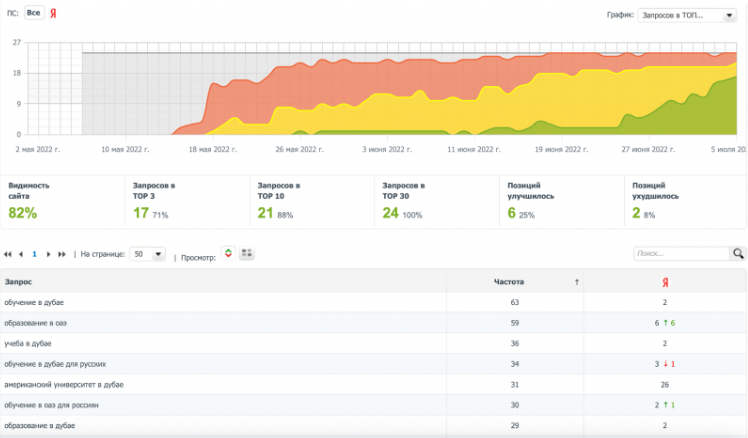Open the На странице count dropdown
Image resolution: width=748 pixels, height=438 pixels.
click(147, 254)
